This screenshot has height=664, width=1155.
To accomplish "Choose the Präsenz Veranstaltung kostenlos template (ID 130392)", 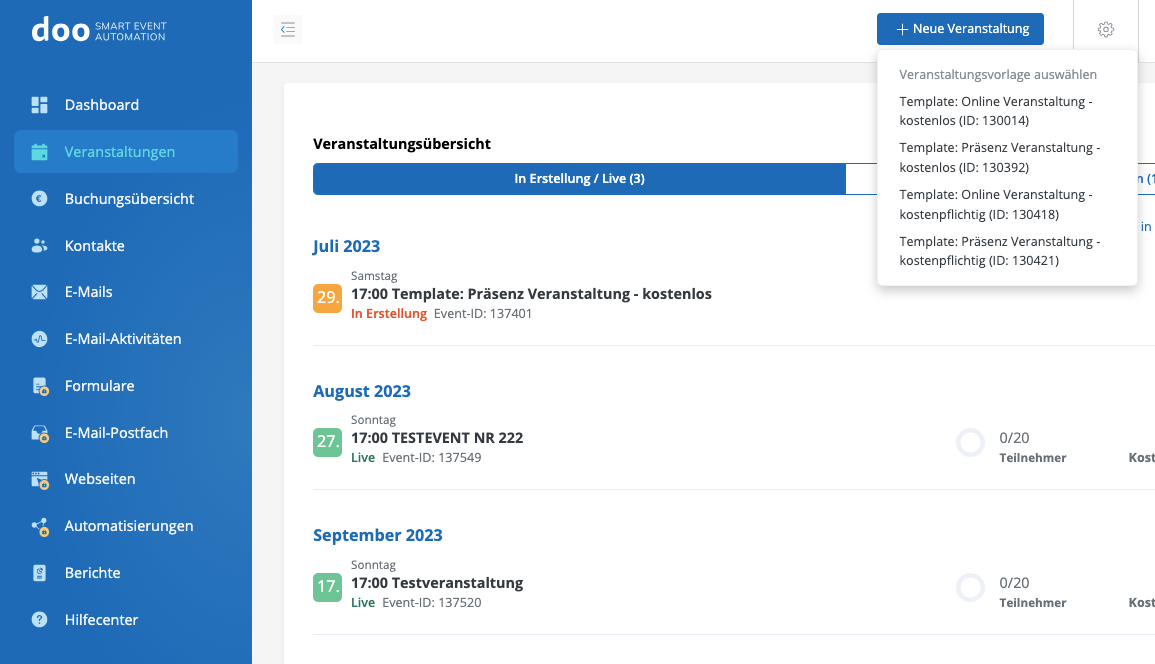I will (999, 157).
